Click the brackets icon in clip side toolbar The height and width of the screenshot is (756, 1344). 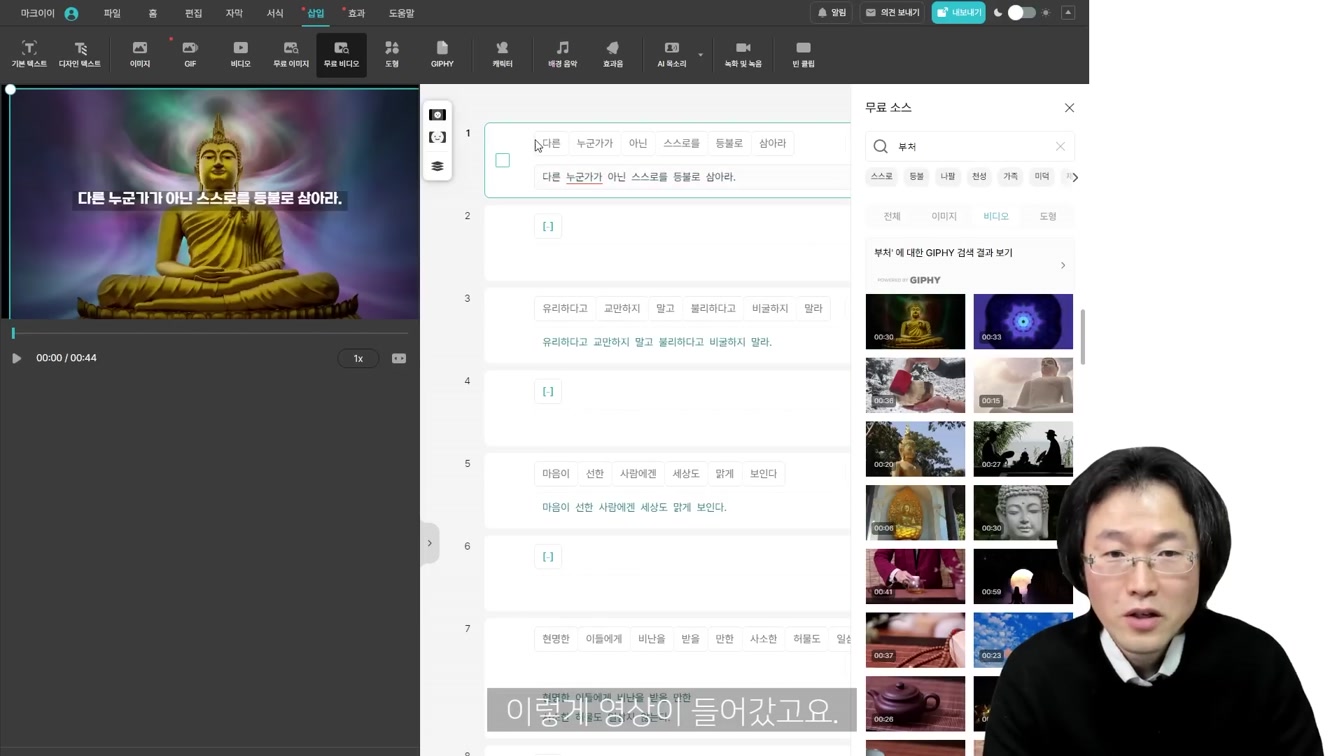pos(437,138)
